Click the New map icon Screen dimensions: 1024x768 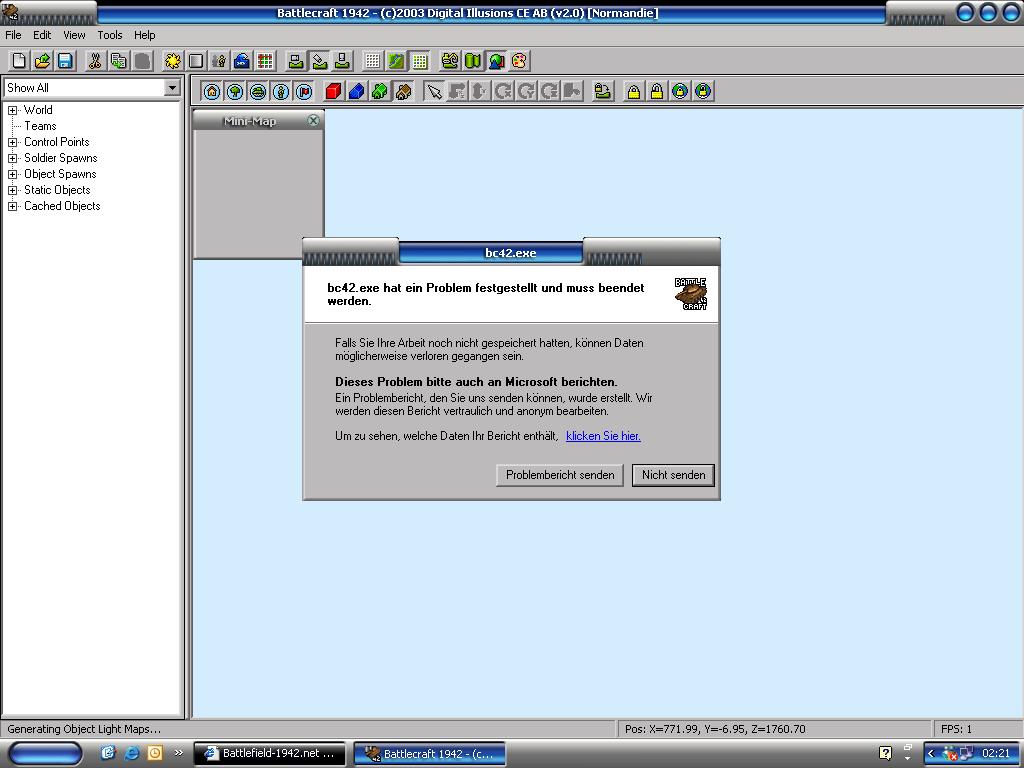point(19,61)
